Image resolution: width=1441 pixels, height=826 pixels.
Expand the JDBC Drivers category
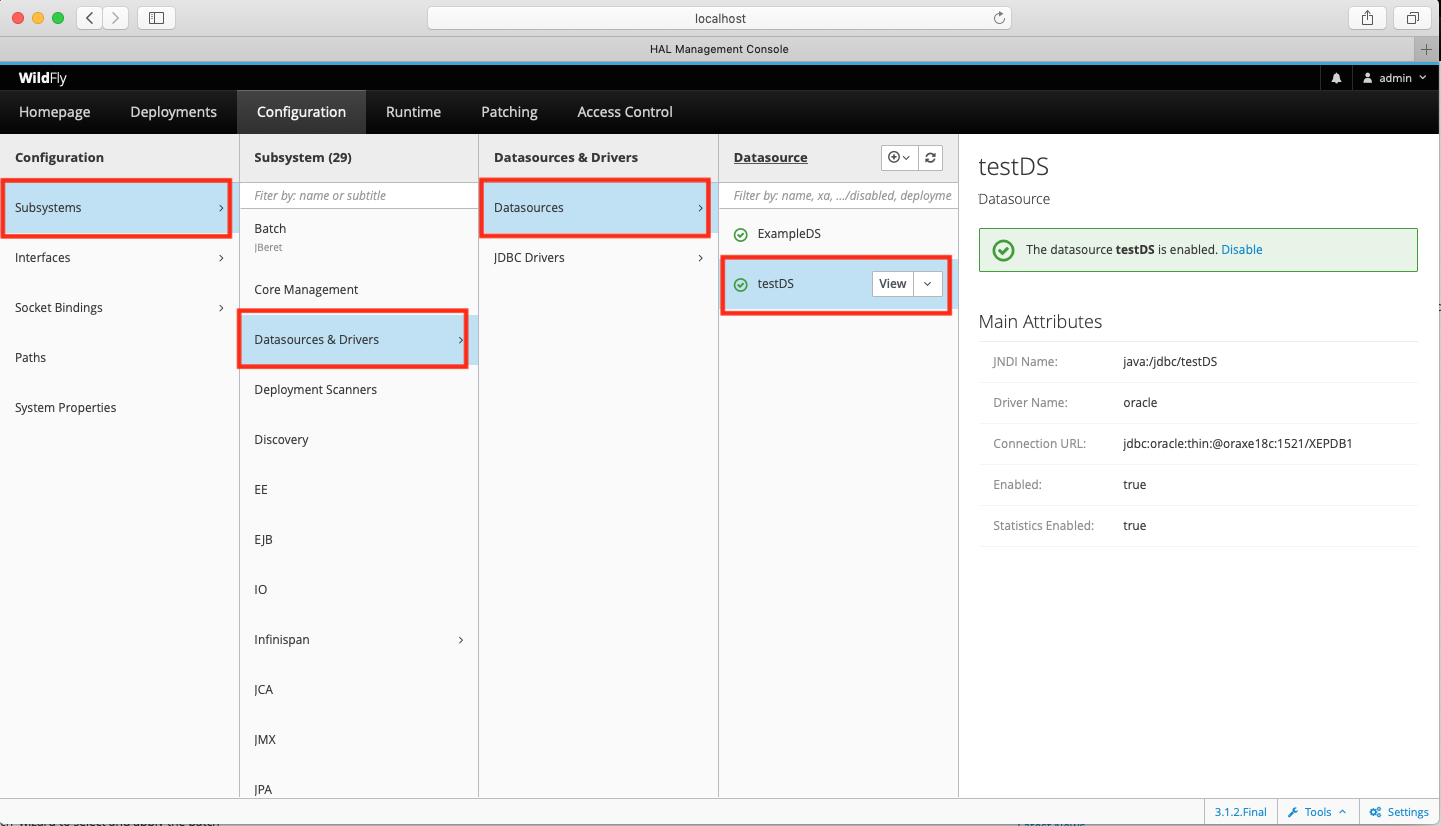[595, 257]
